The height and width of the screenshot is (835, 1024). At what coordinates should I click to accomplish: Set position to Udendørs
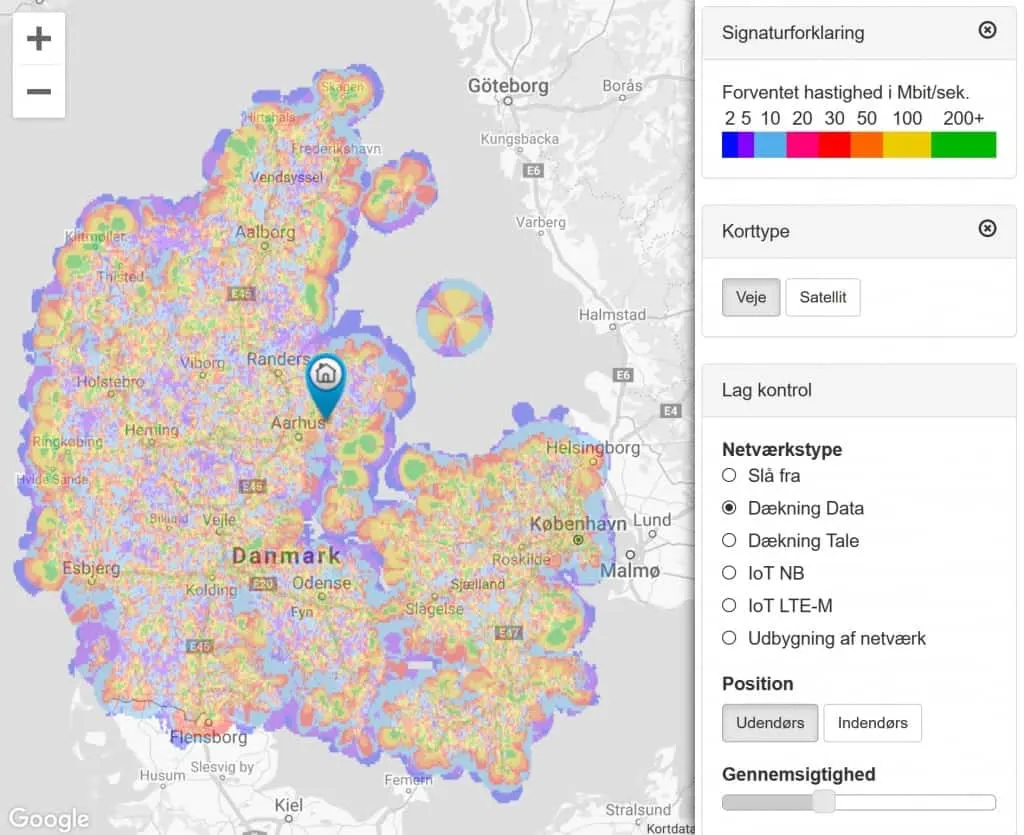(769, 723)
